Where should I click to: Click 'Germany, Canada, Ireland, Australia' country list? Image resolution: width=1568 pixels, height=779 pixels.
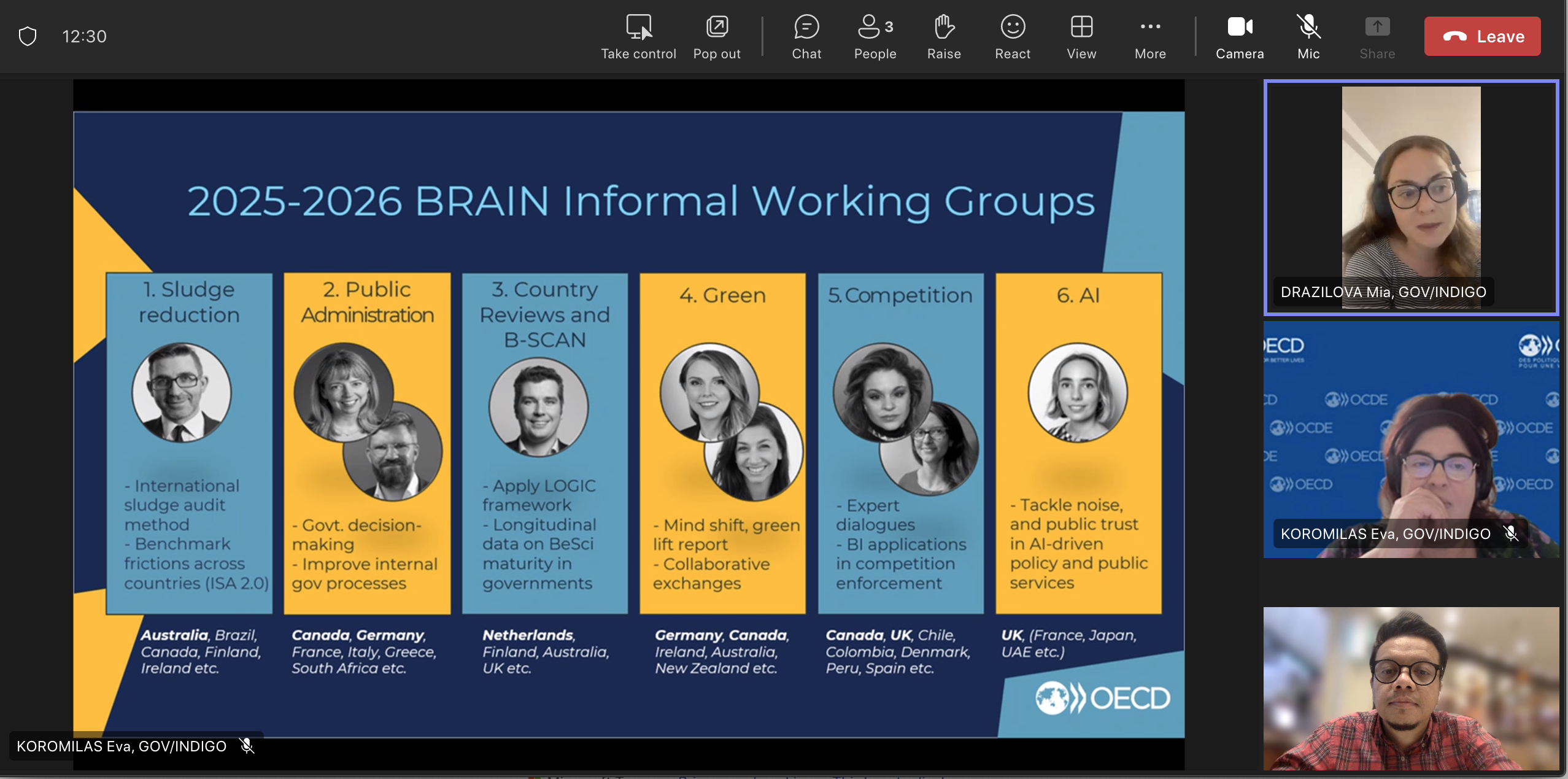tap(722, 651)
